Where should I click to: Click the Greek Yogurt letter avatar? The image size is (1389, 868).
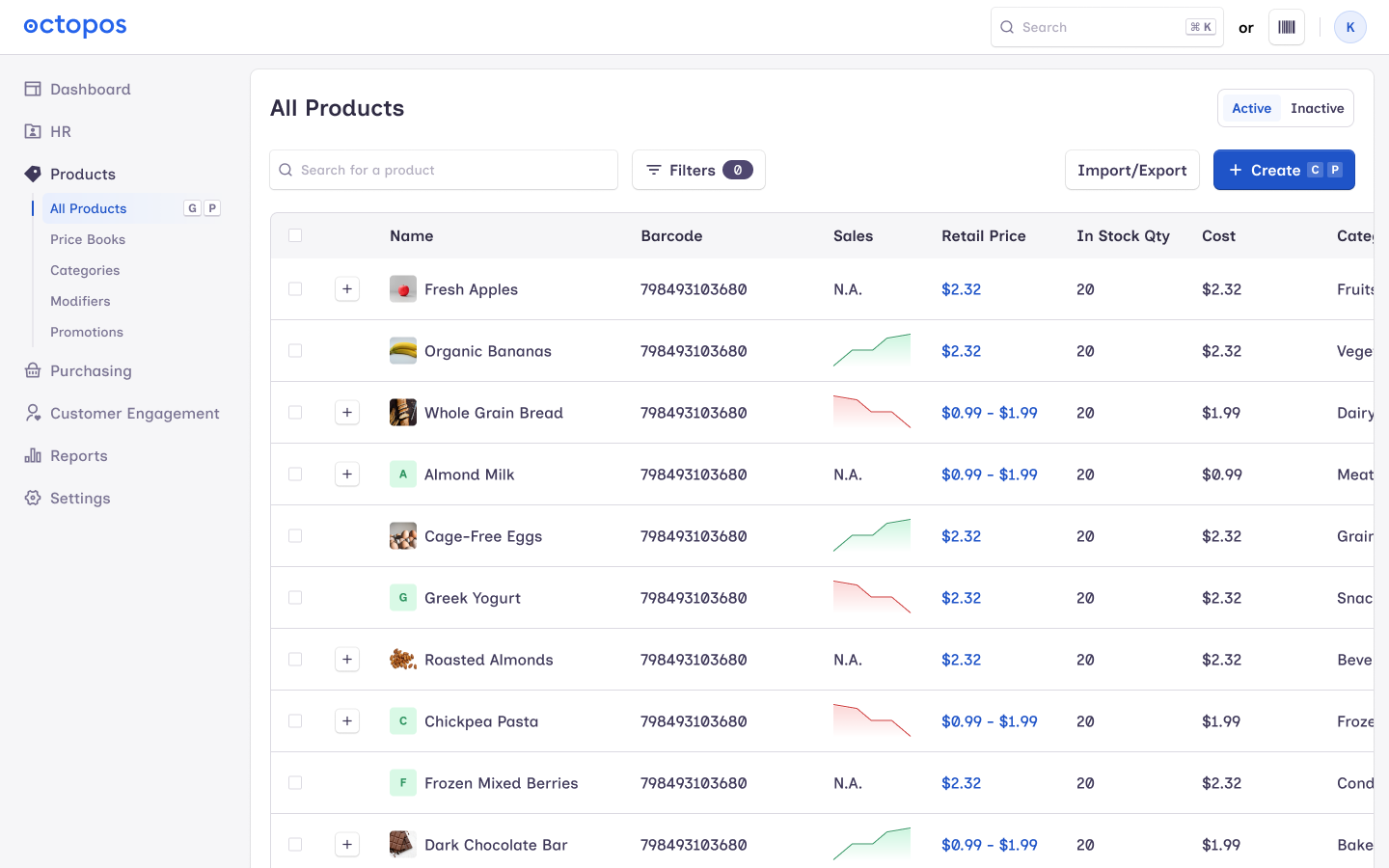[403, 598]
